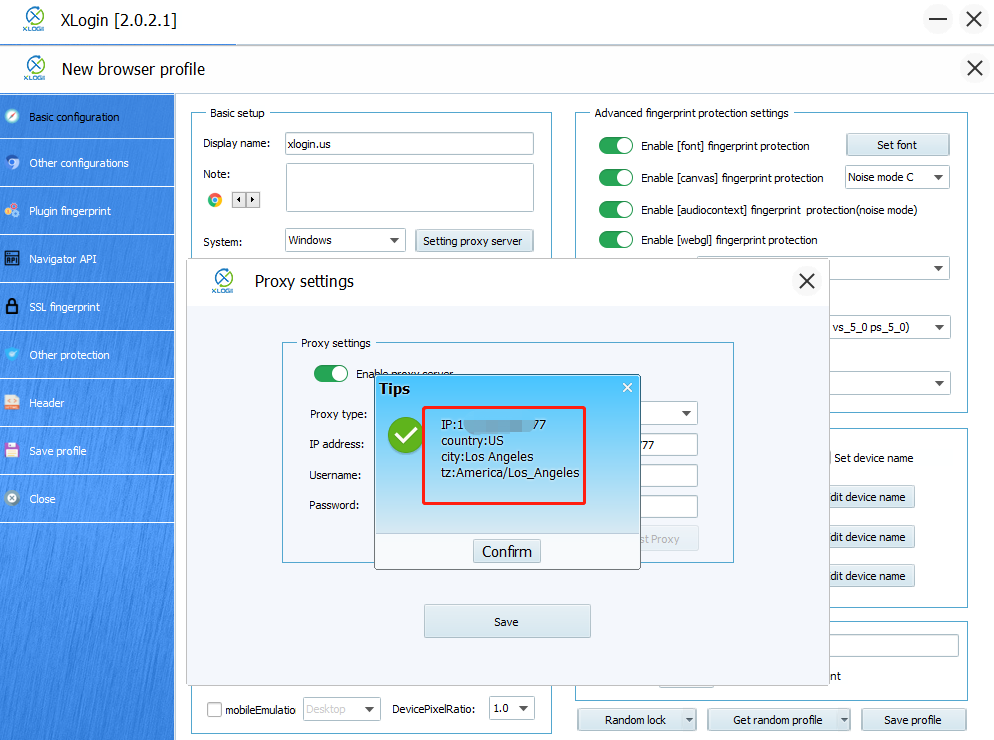Close the Proxy settings dialog
994x740 pixels.
pyautogui.click(x=806, y=281)
